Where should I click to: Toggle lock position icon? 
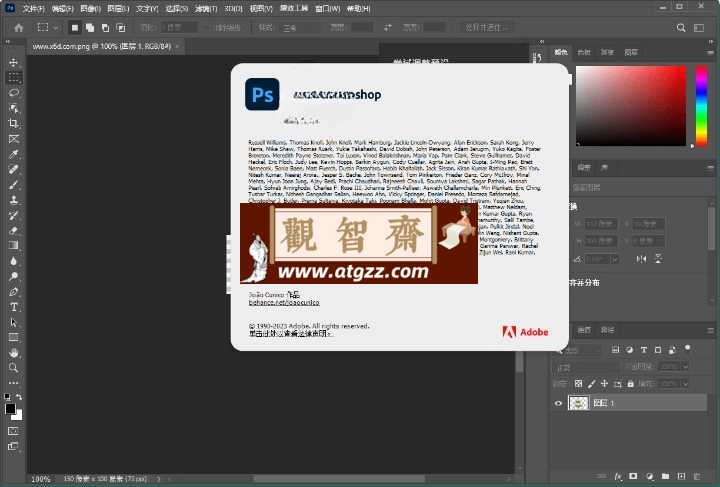(604, 383)
